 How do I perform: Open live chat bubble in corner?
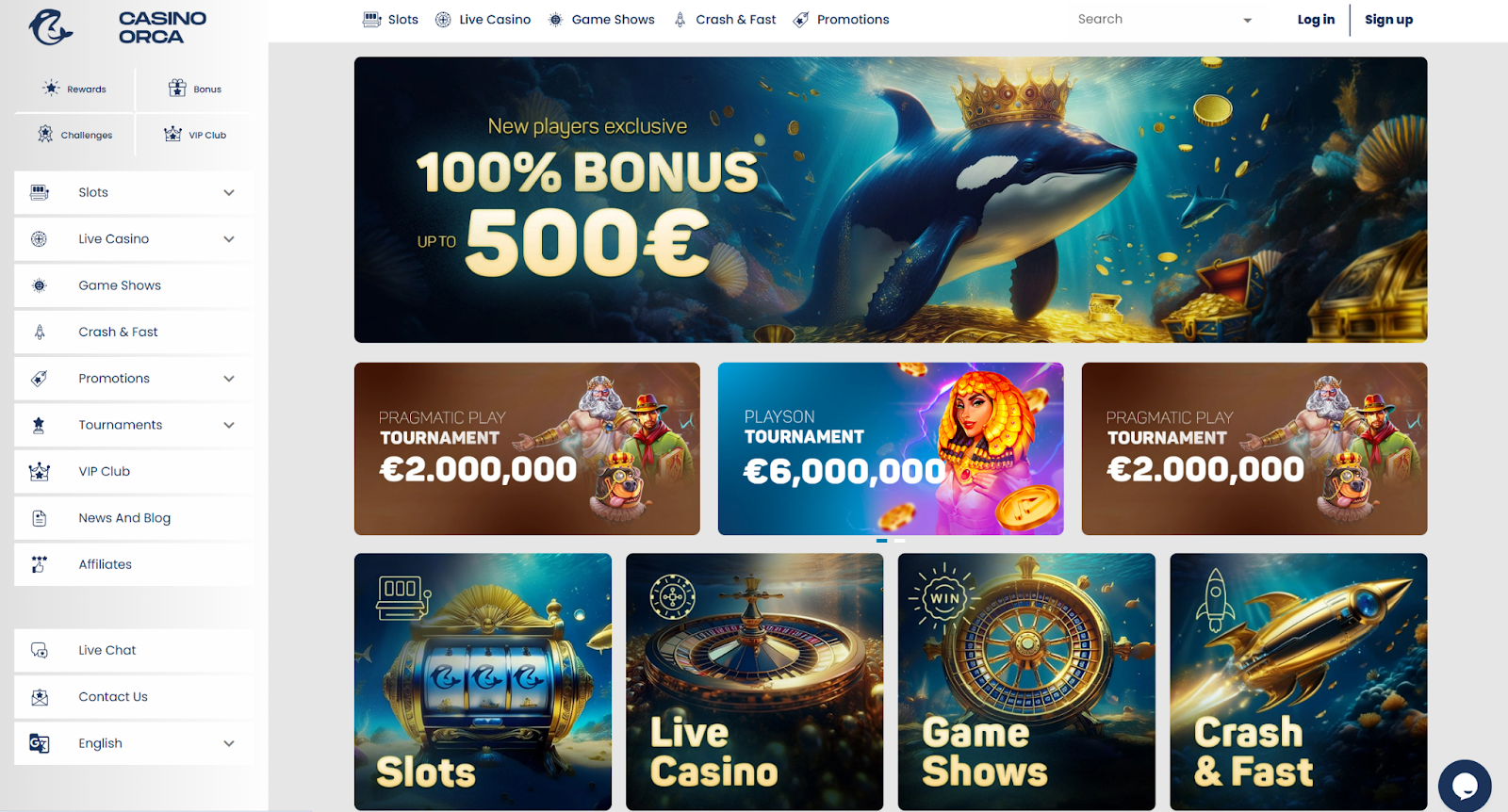(x=1465, y=786)
